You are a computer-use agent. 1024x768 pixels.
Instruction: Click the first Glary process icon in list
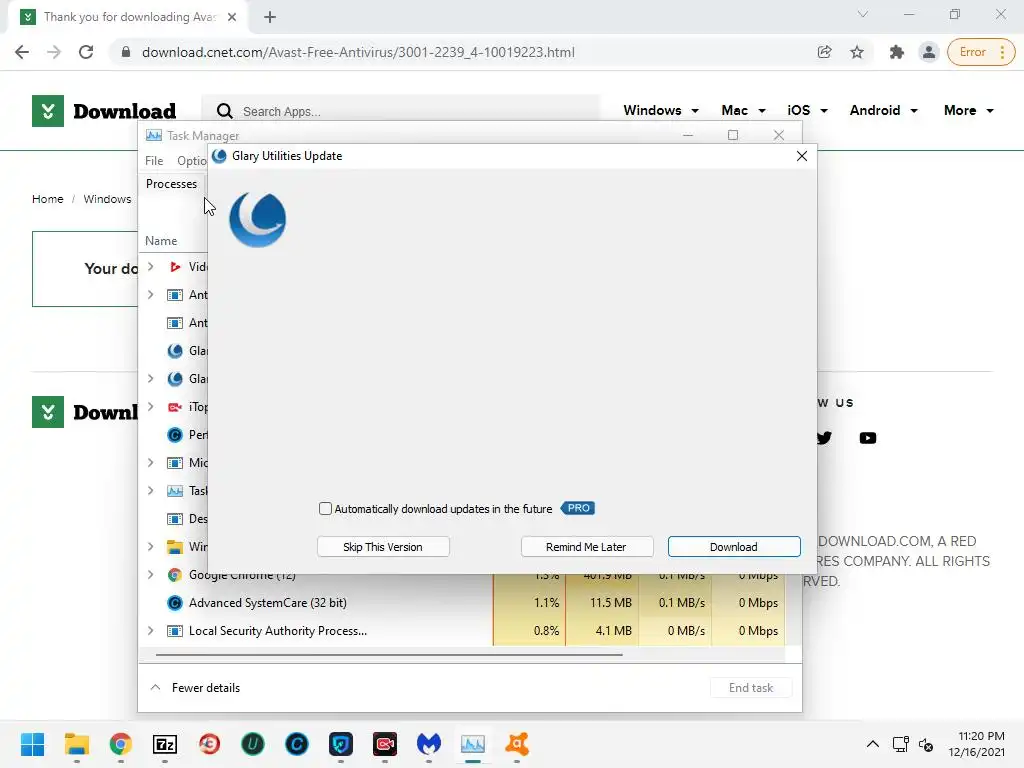point(175,351)
